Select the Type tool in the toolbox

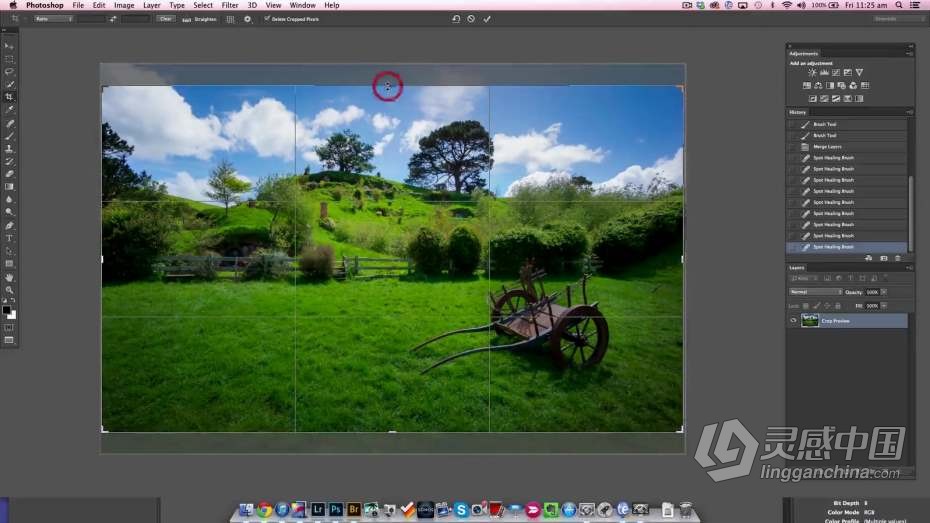click(9, 238)
